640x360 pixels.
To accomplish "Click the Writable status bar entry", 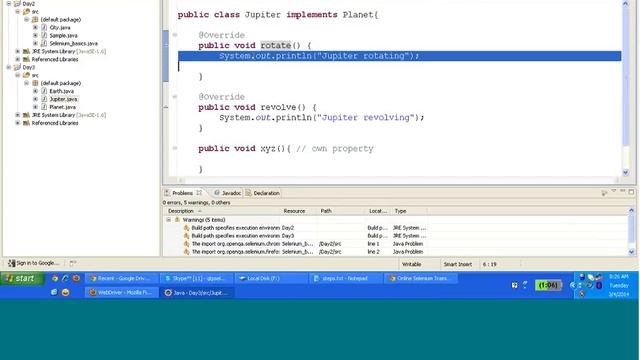I will point(411,264).
